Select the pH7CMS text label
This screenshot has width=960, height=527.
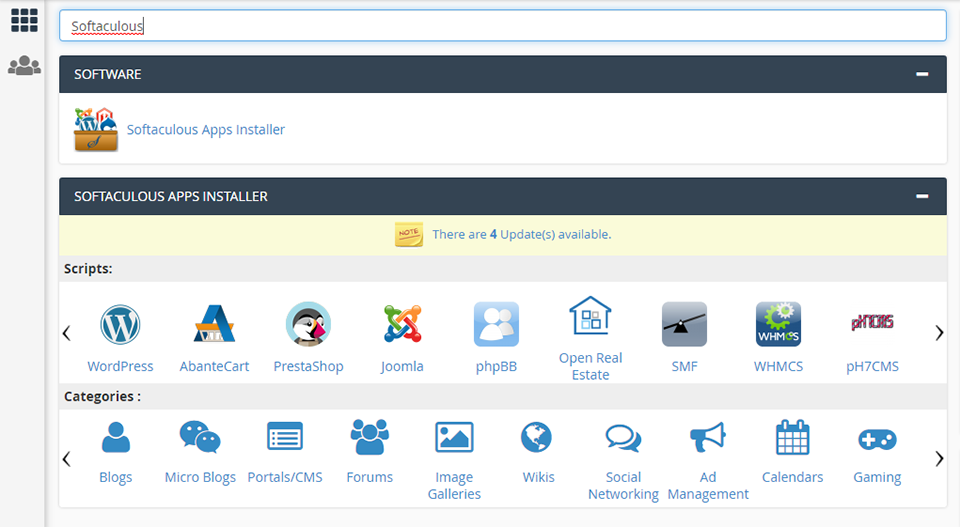tap(872, 367)
